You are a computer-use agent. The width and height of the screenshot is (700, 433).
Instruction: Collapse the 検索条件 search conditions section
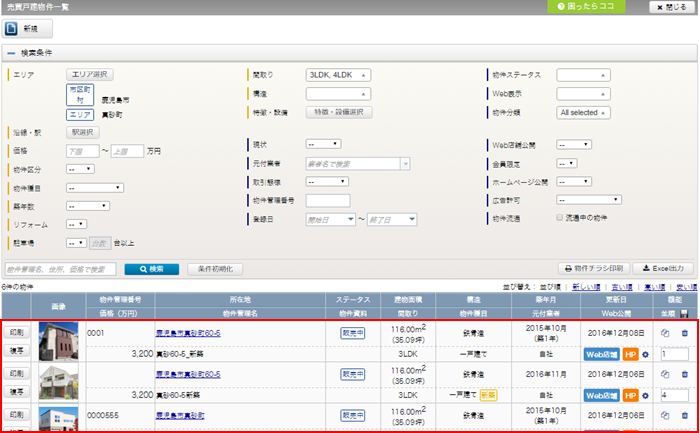point(11,52)
